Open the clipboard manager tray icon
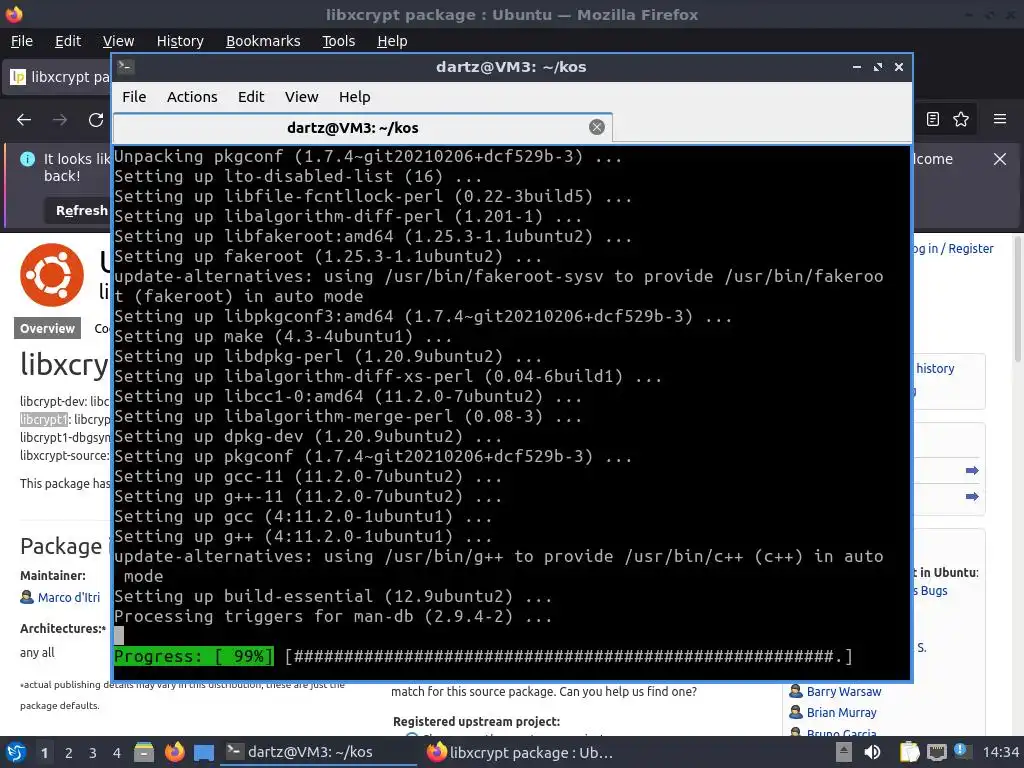 point(908,752)
